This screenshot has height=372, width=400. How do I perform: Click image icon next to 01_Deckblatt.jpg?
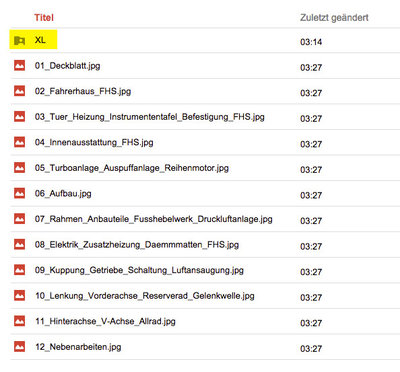20,65
